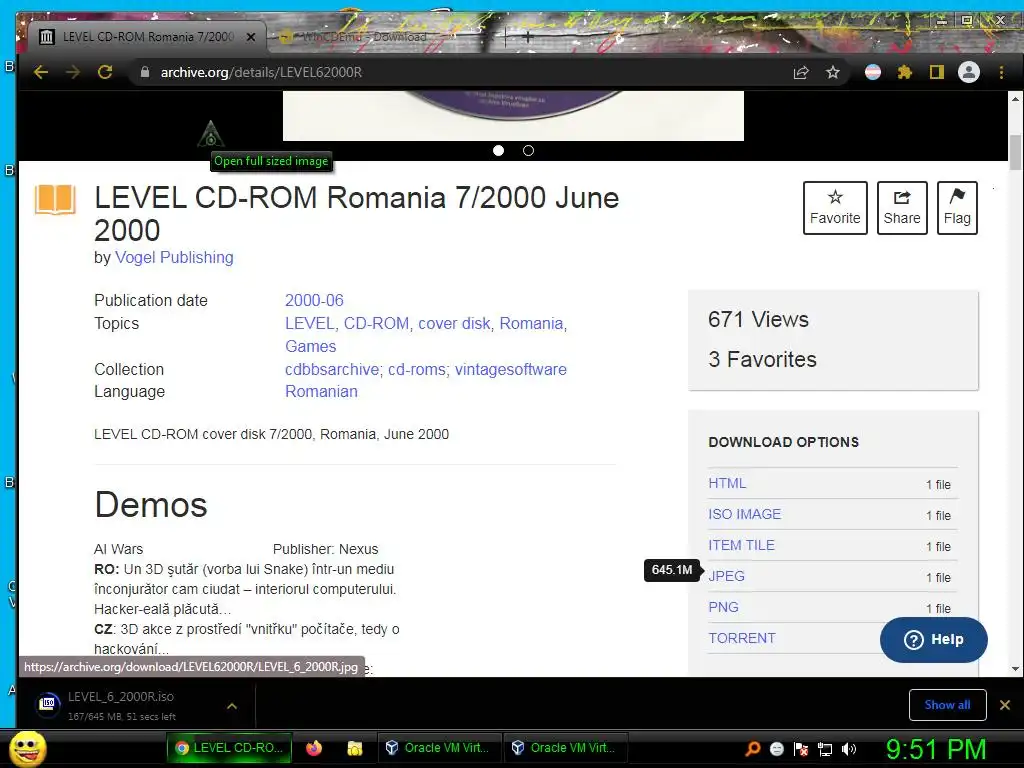
Task: Open the Games topic link
Action: (310, 346)
